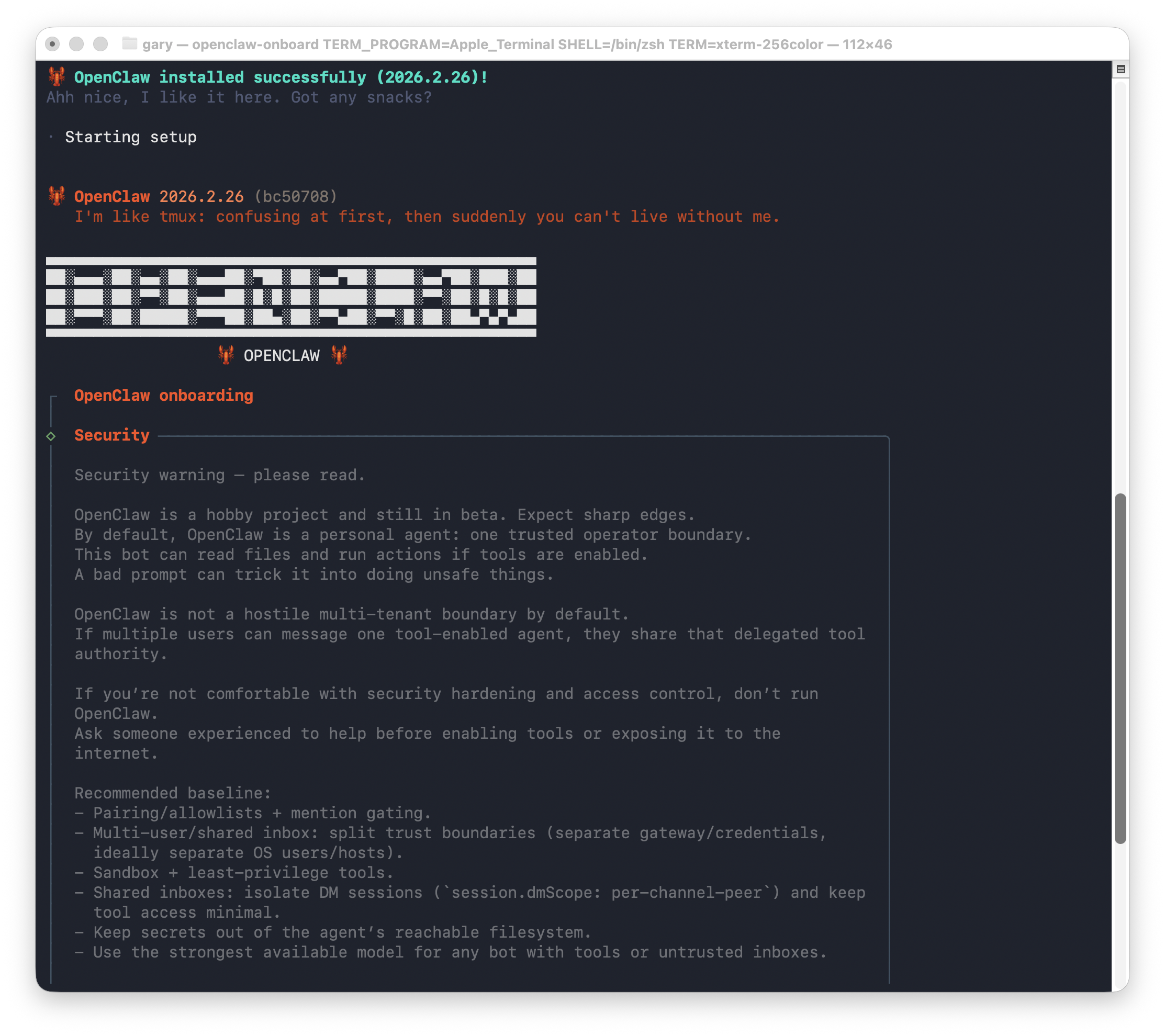The image size is (1165, 1036).
Task: Click the 'Security' section heading
Action: point(111,435)
